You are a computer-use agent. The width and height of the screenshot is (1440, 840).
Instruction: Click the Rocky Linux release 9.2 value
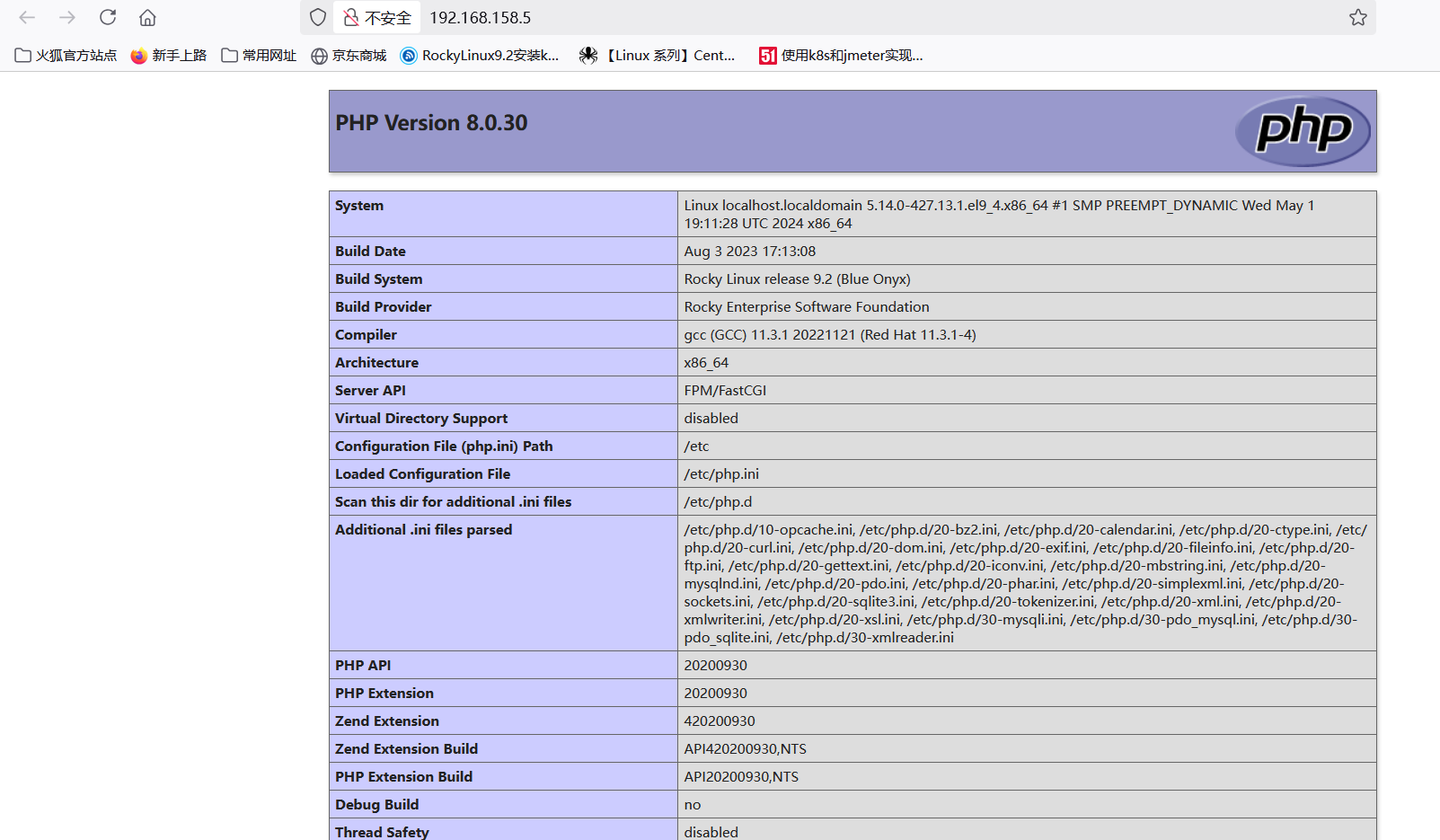pyautogui.click(x=798, y=279)
